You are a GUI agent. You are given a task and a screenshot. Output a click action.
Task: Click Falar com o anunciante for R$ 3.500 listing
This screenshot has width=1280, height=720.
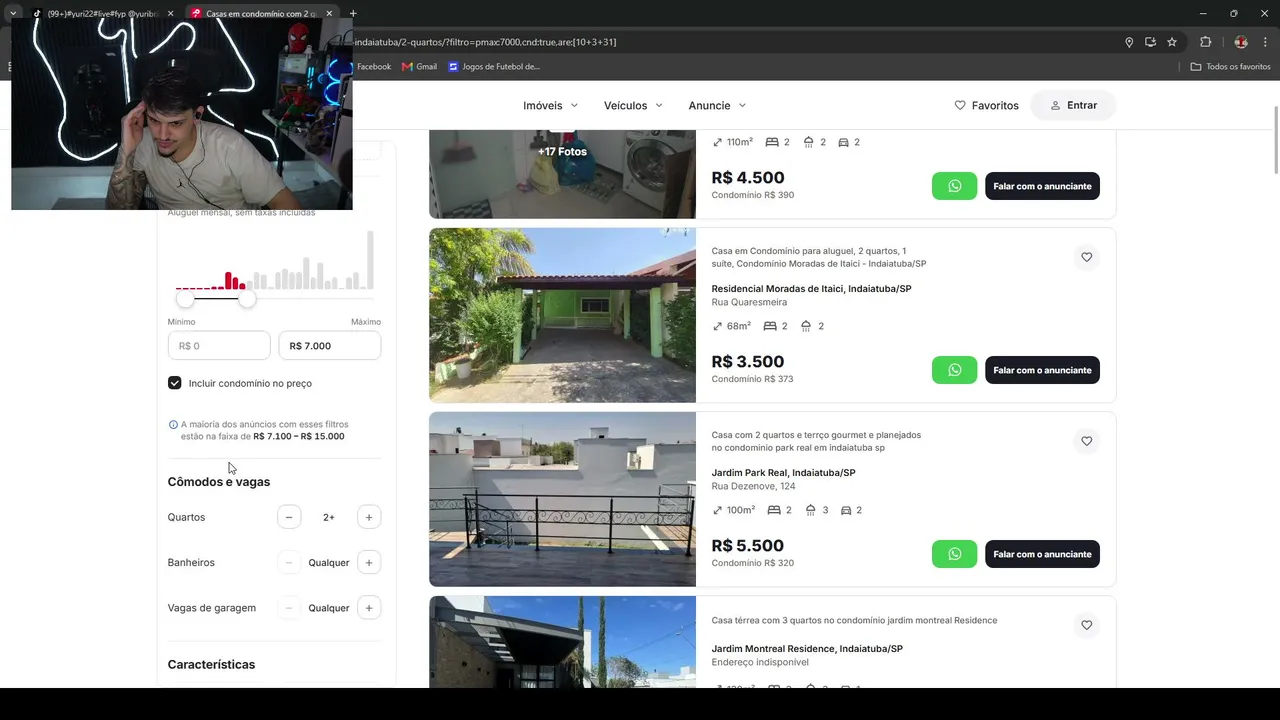(x=1042, y=370)
